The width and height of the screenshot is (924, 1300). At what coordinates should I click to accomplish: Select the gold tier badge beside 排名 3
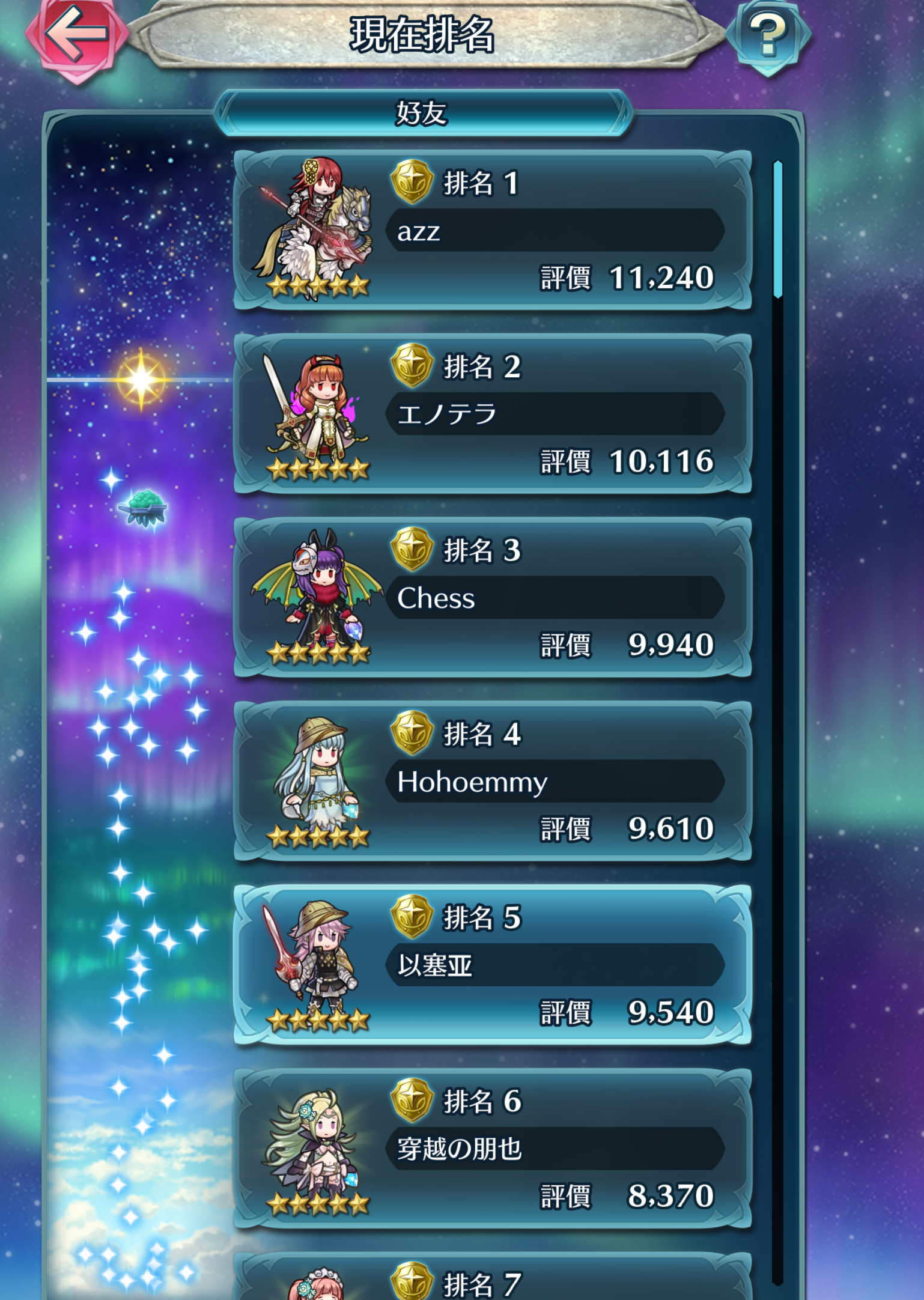tap(412, 549)
